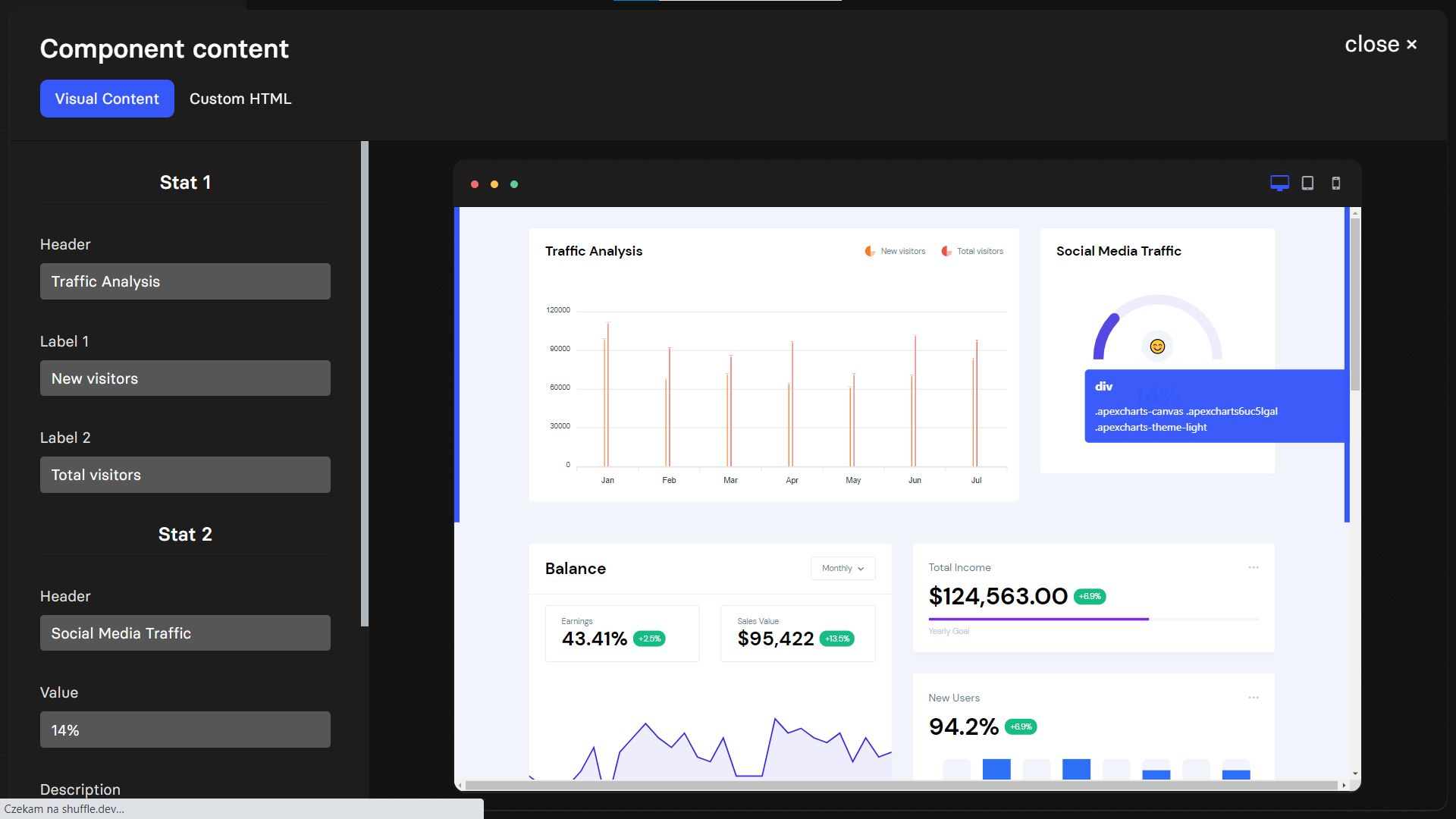Image resolution: width=1456 pixels, height=819 pixels.
Task: Click the preview vertical scrollbar thumb
Action: [x=1355, y=305]
